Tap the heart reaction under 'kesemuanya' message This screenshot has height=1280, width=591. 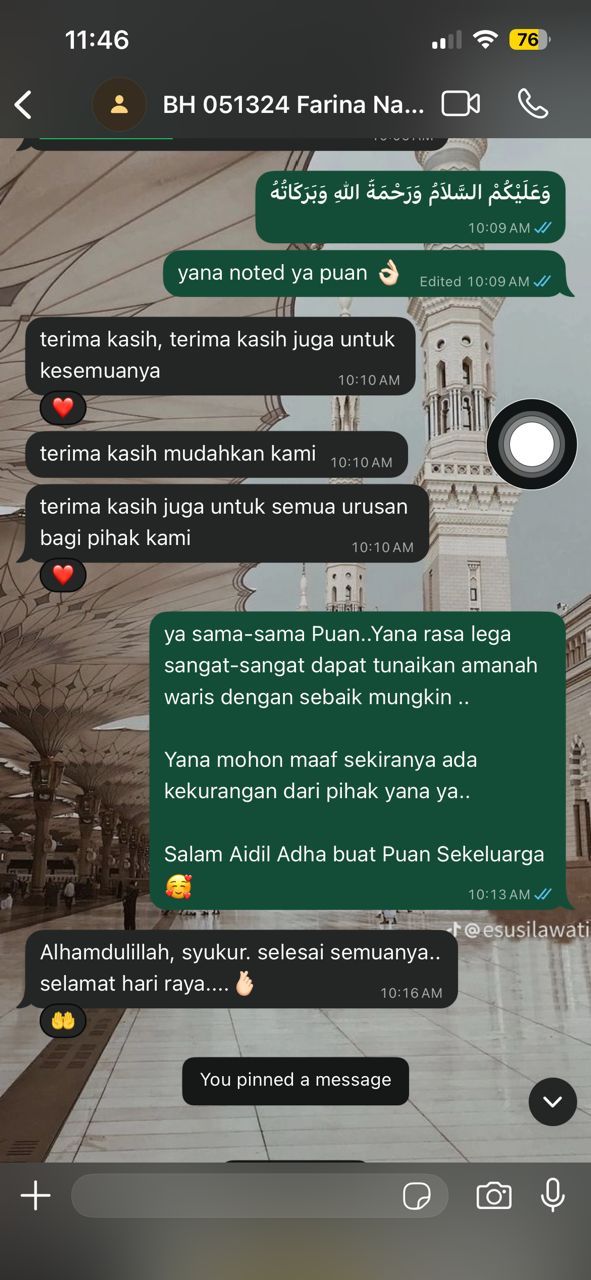(x=63, y=408)
